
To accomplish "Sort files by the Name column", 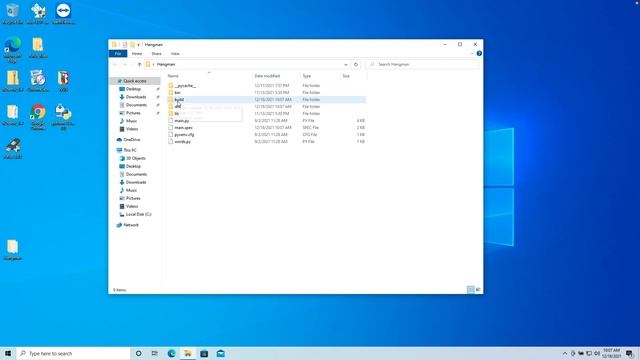I will coord(173,76).
